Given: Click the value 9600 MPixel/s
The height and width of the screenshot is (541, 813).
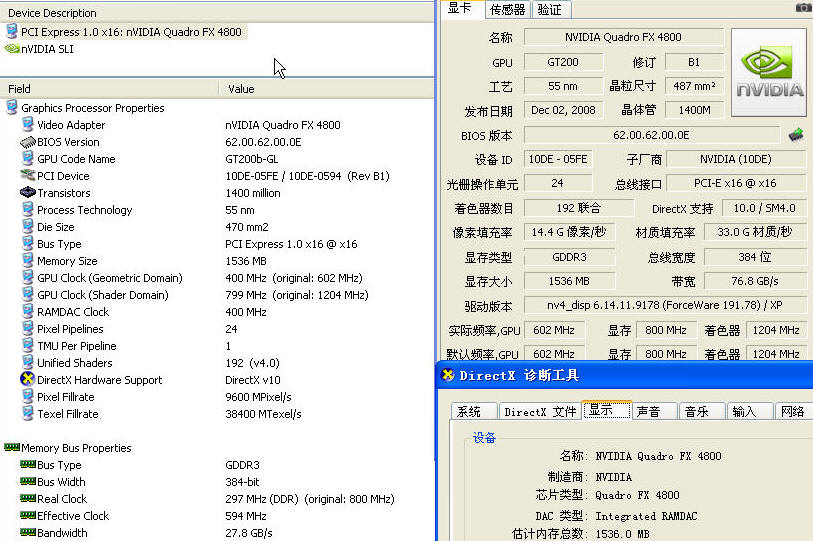Looking at the screenshot, I should click(258, 397).
